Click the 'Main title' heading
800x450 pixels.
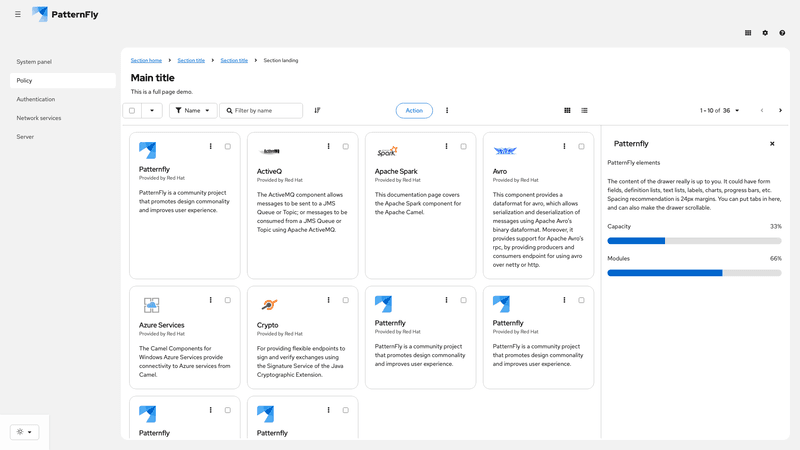tap(153, 78)
